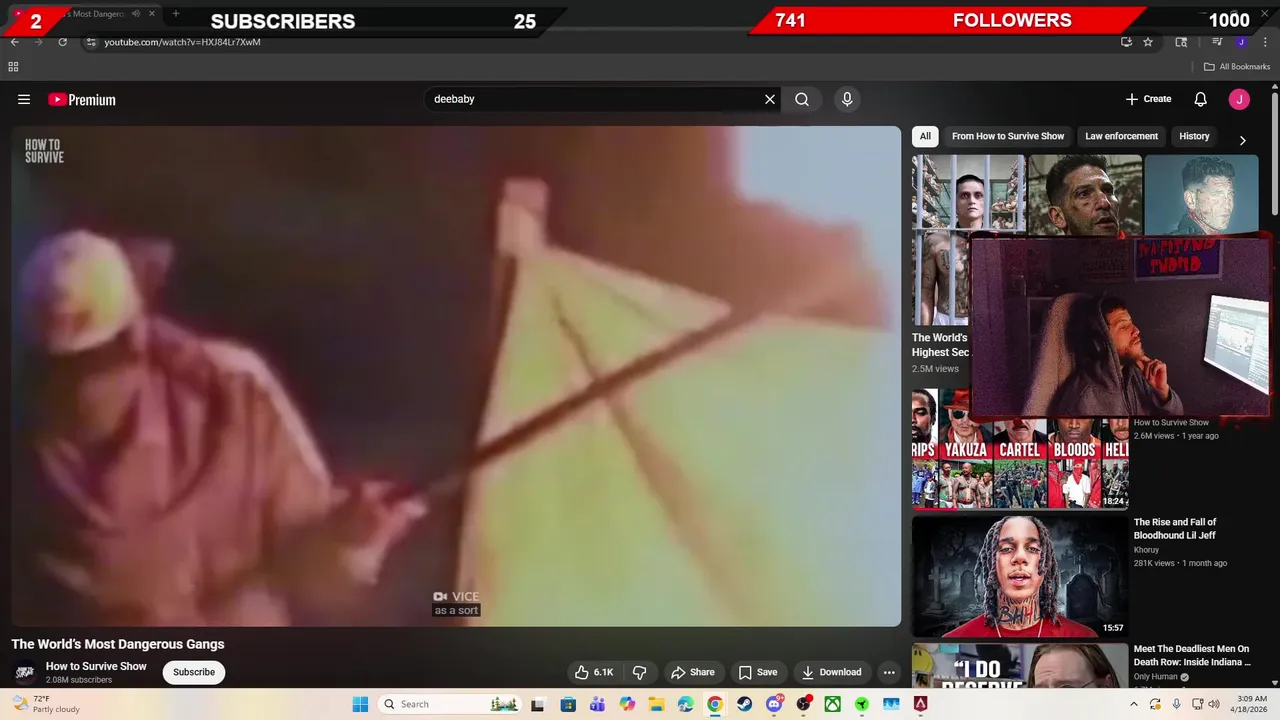Go to YouTube Premium home logo
The width and height of the screenshot is (1280, 720).
[82, 99]
